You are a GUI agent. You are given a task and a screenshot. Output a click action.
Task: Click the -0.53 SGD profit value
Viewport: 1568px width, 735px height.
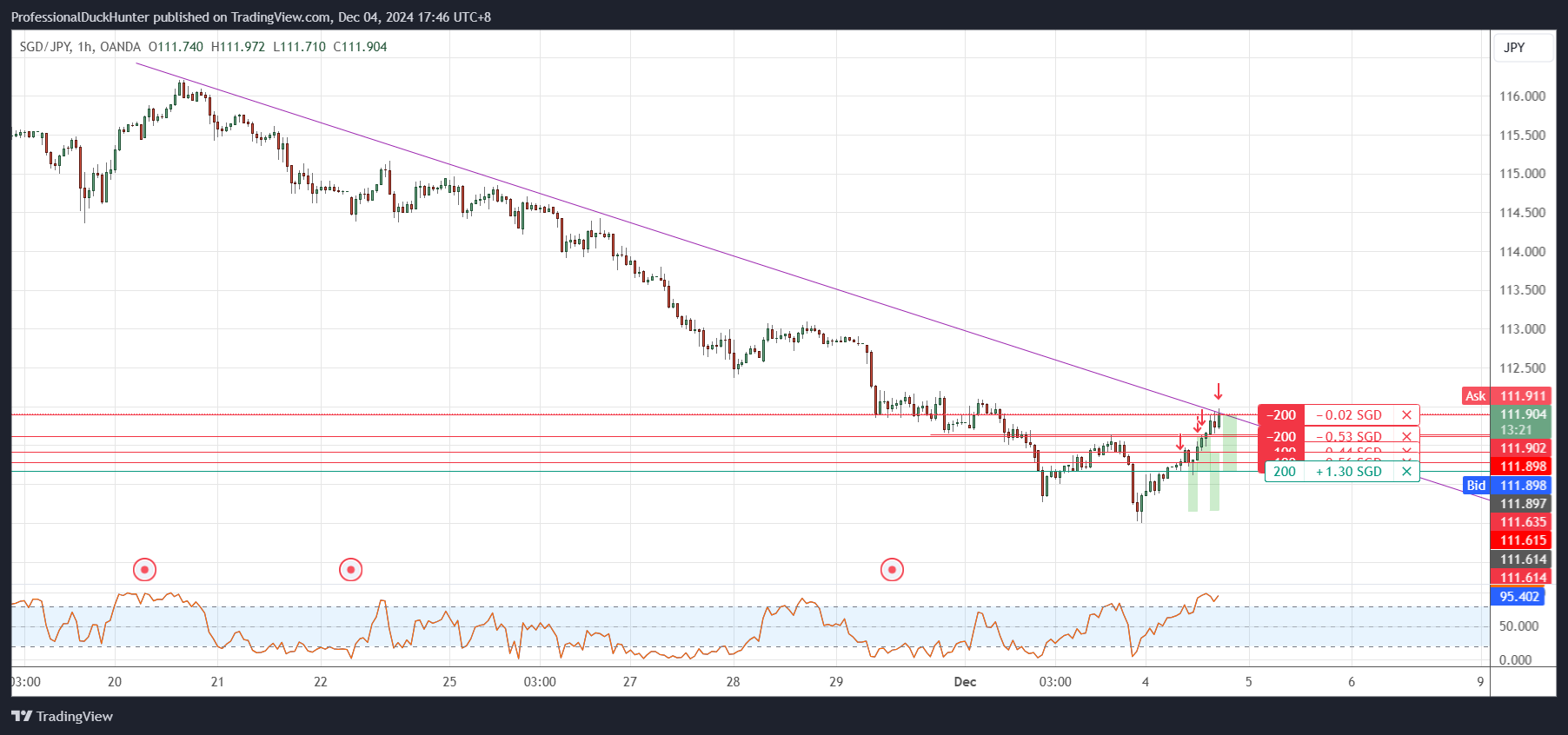pyautogui.click(x=1349, y=437)
